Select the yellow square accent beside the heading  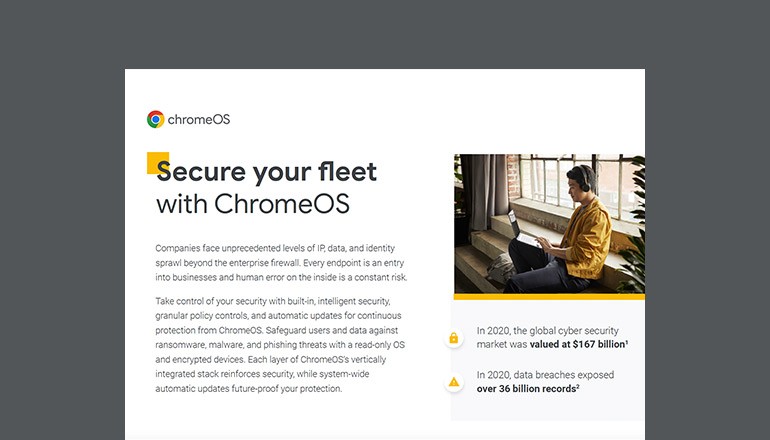[155, 161]
